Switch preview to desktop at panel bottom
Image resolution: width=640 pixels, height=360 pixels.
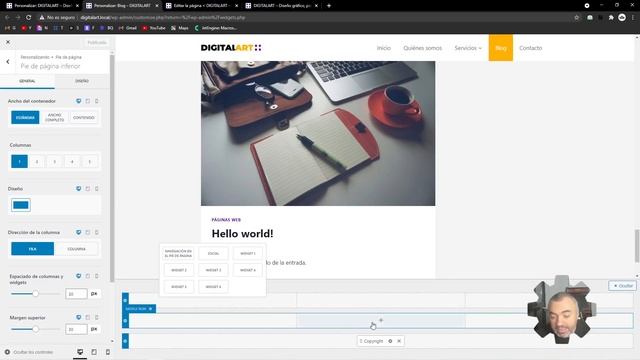[80, 352]
